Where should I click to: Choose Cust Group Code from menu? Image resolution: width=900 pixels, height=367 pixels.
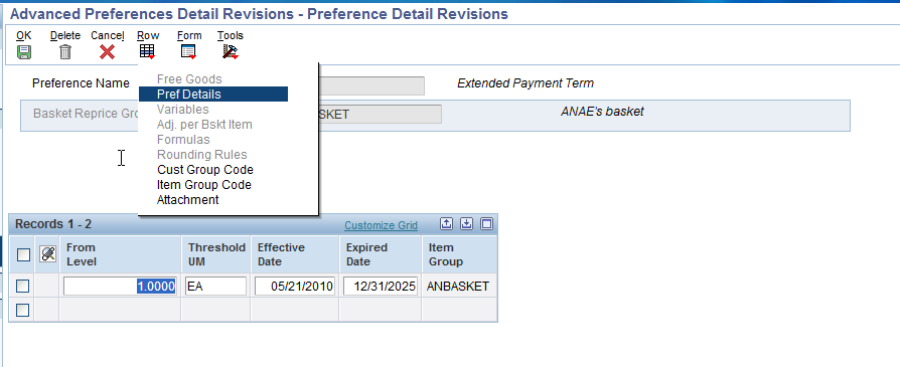[x=205, y=170]
